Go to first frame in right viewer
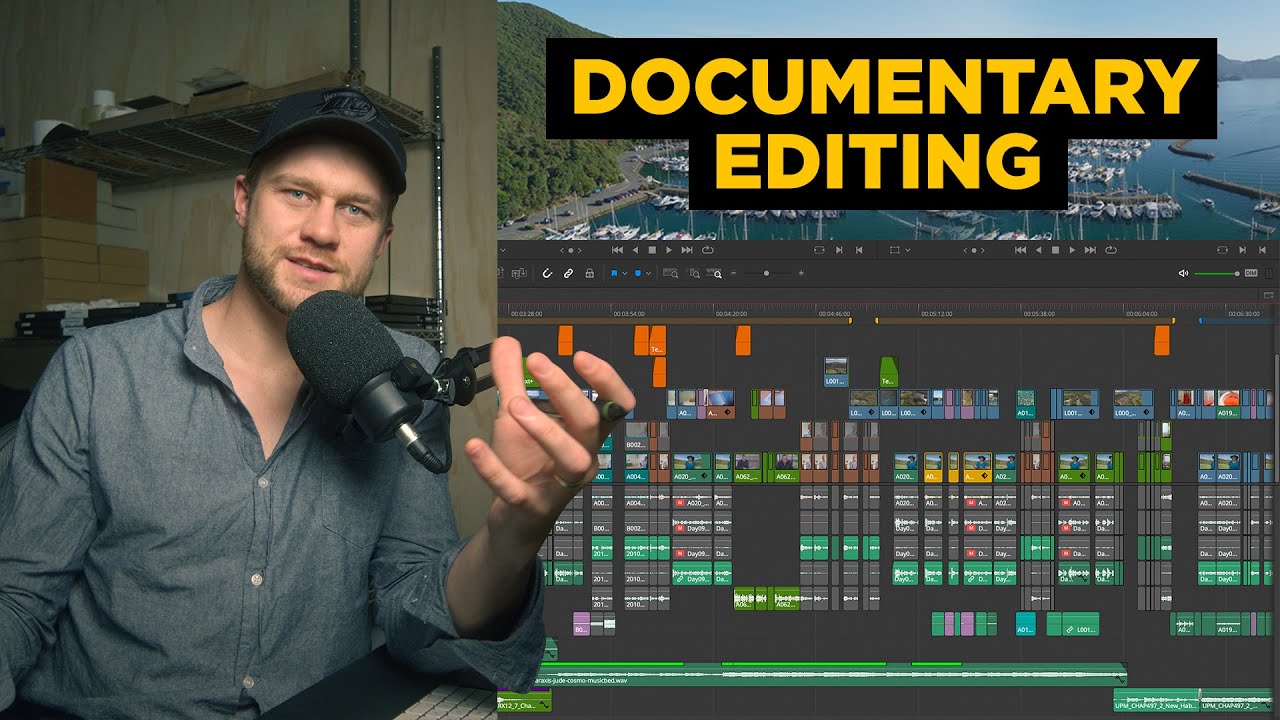This screenshot has width=1280, height=720. pyautogui.click(x=1020, y=250)
